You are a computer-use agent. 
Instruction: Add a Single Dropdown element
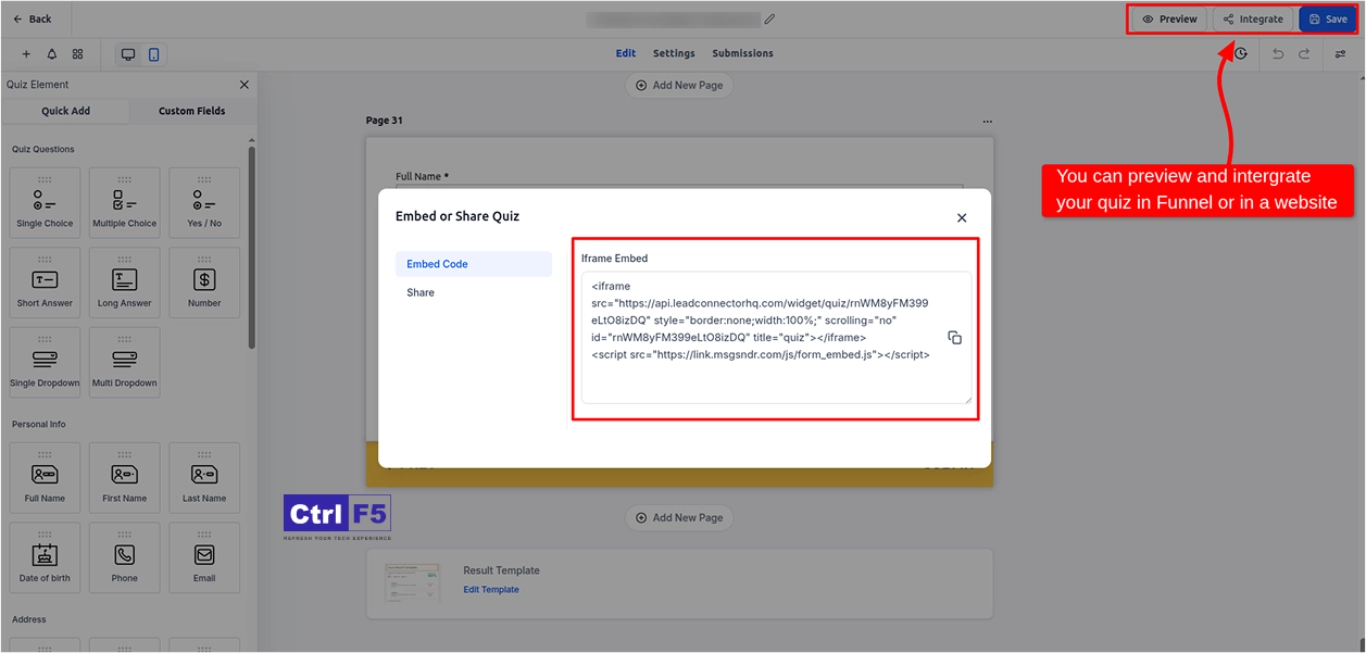click(x=45, y=362)
